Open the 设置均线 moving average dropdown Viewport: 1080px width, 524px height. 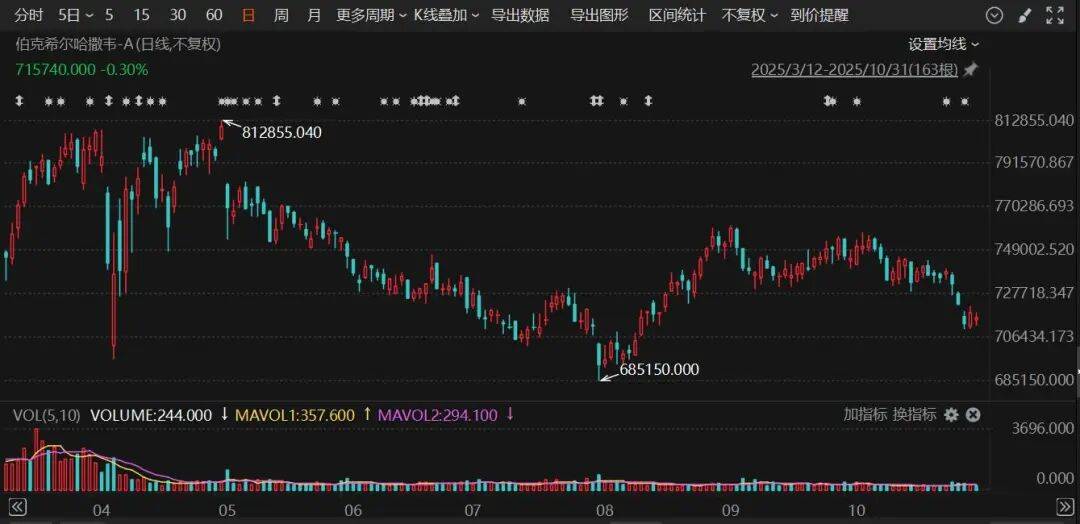tap(943, 44)
